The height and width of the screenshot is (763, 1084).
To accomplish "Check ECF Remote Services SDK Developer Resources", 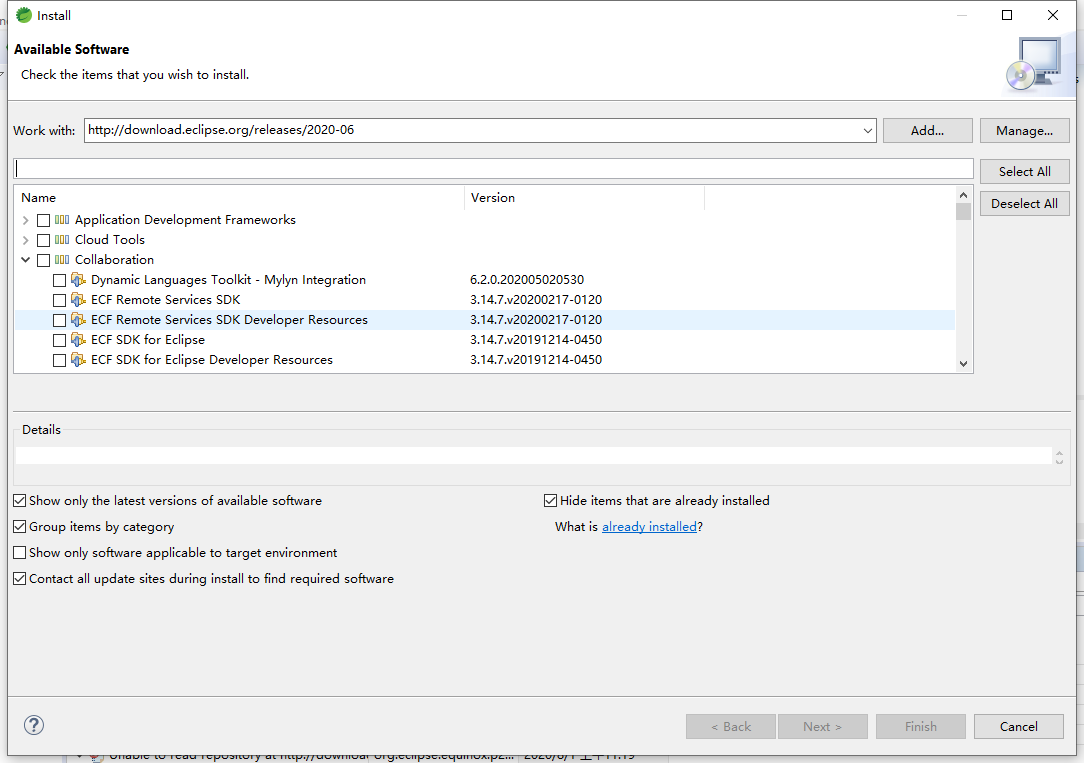I will [x=59, y=321].
